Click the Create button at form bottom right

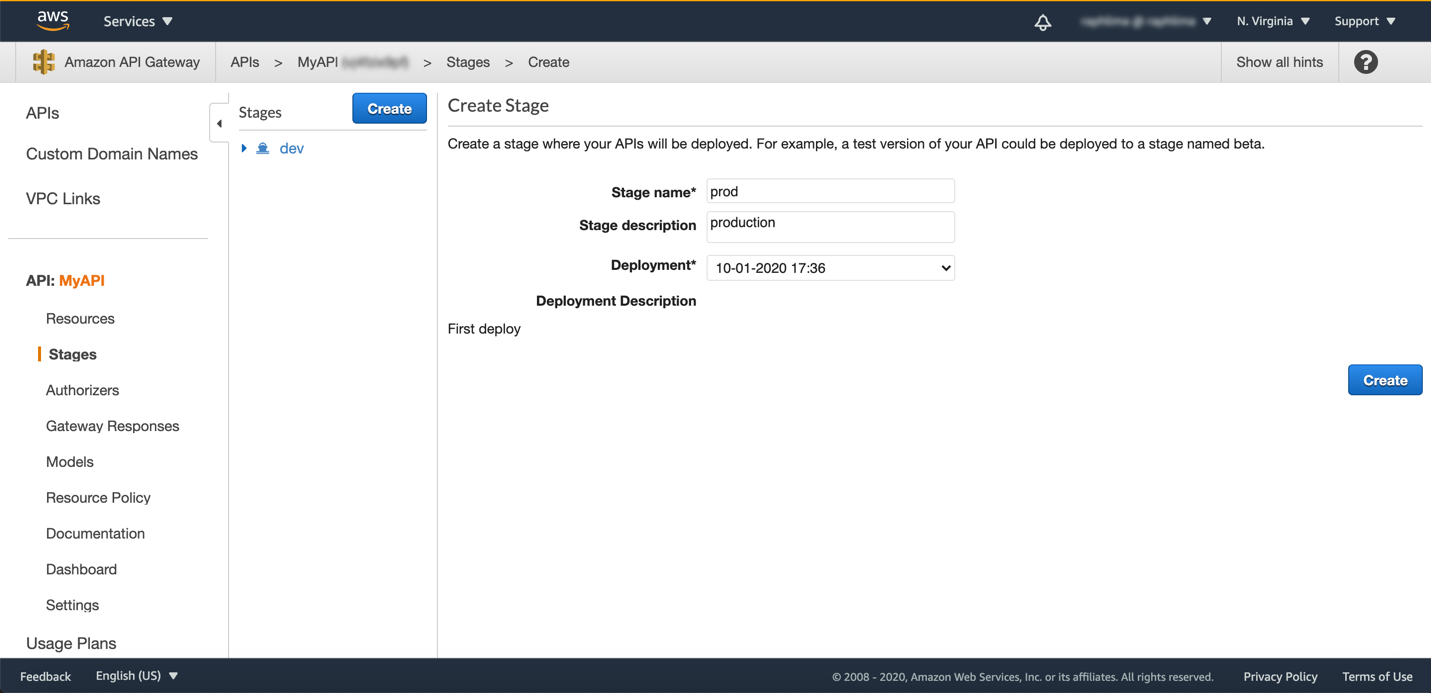(1385, 380)
